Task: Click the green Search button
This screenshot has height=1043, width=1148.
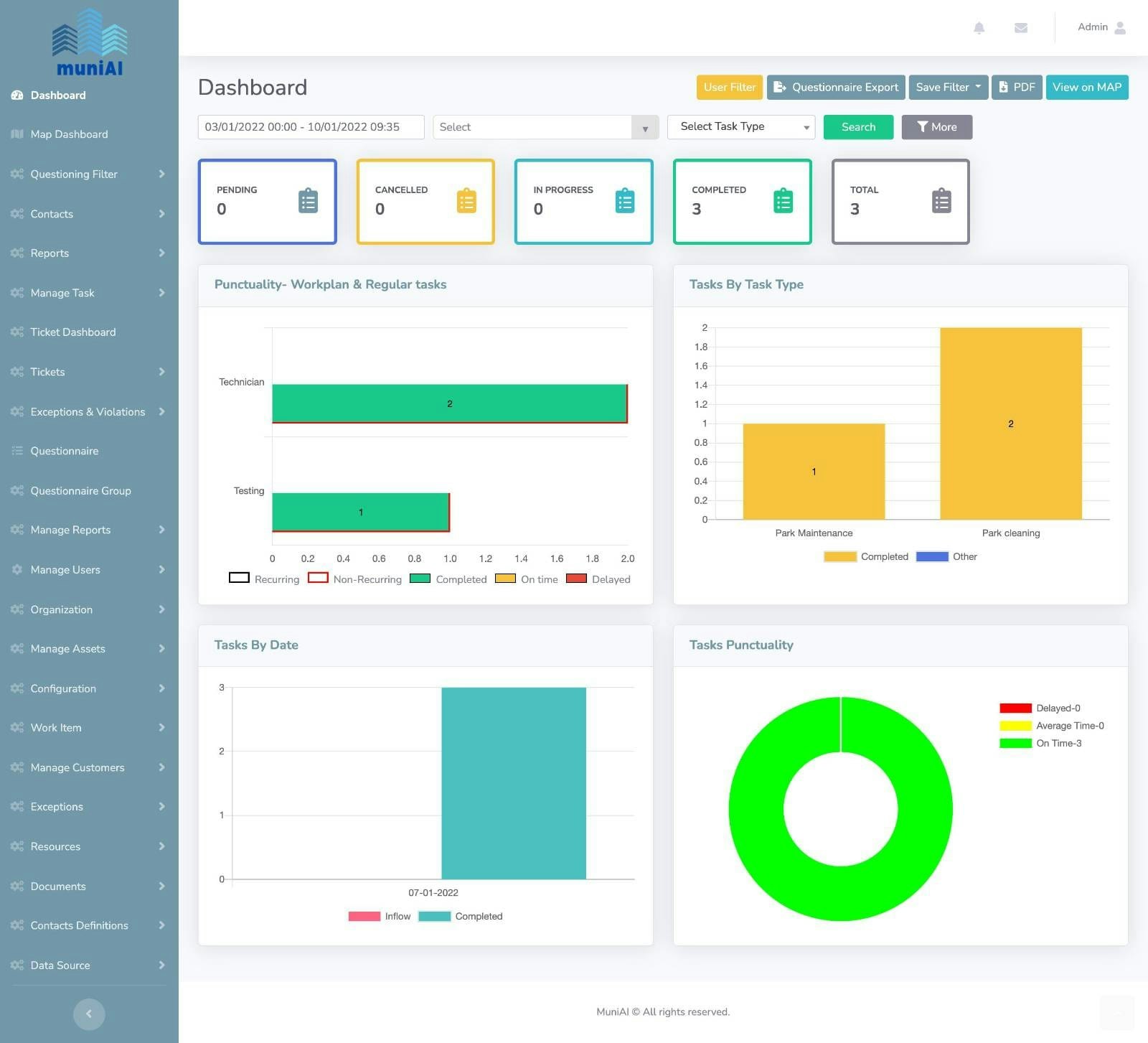Action: (x=858, y=127)
